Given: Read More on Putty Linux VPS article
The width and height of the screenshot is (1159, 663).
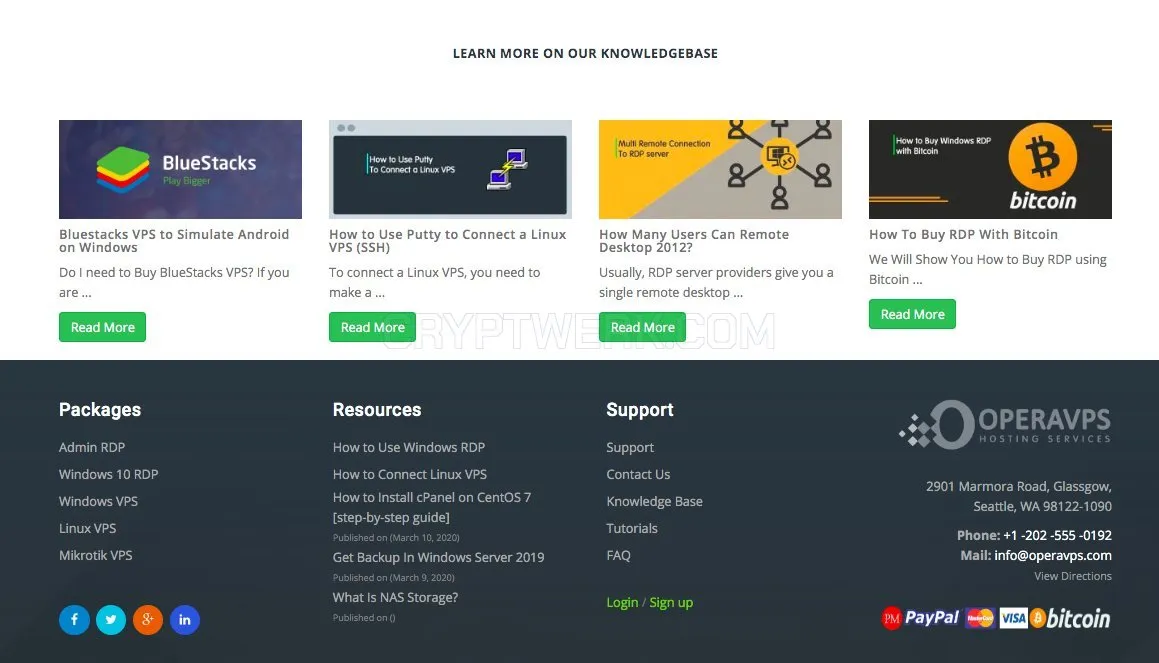Looking at the screenshot, I should [x=373, y=327].
